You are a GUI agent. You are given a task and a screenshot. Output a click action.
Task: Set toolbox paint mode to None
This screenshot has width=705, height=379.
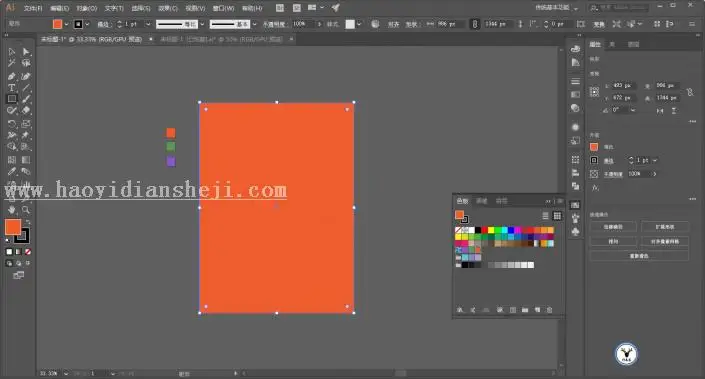coord(28,252)
